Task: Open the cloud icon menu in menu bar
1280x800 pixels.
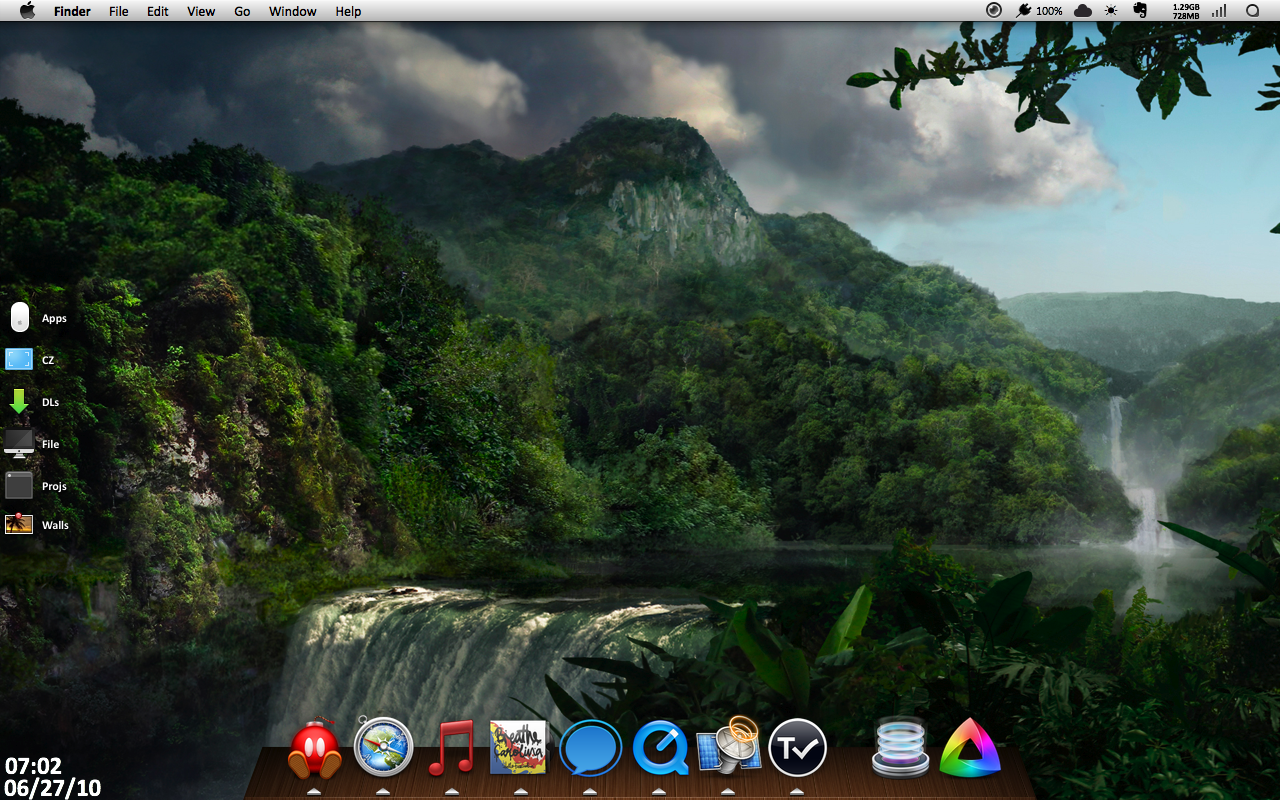Action: pos(1083,10)
